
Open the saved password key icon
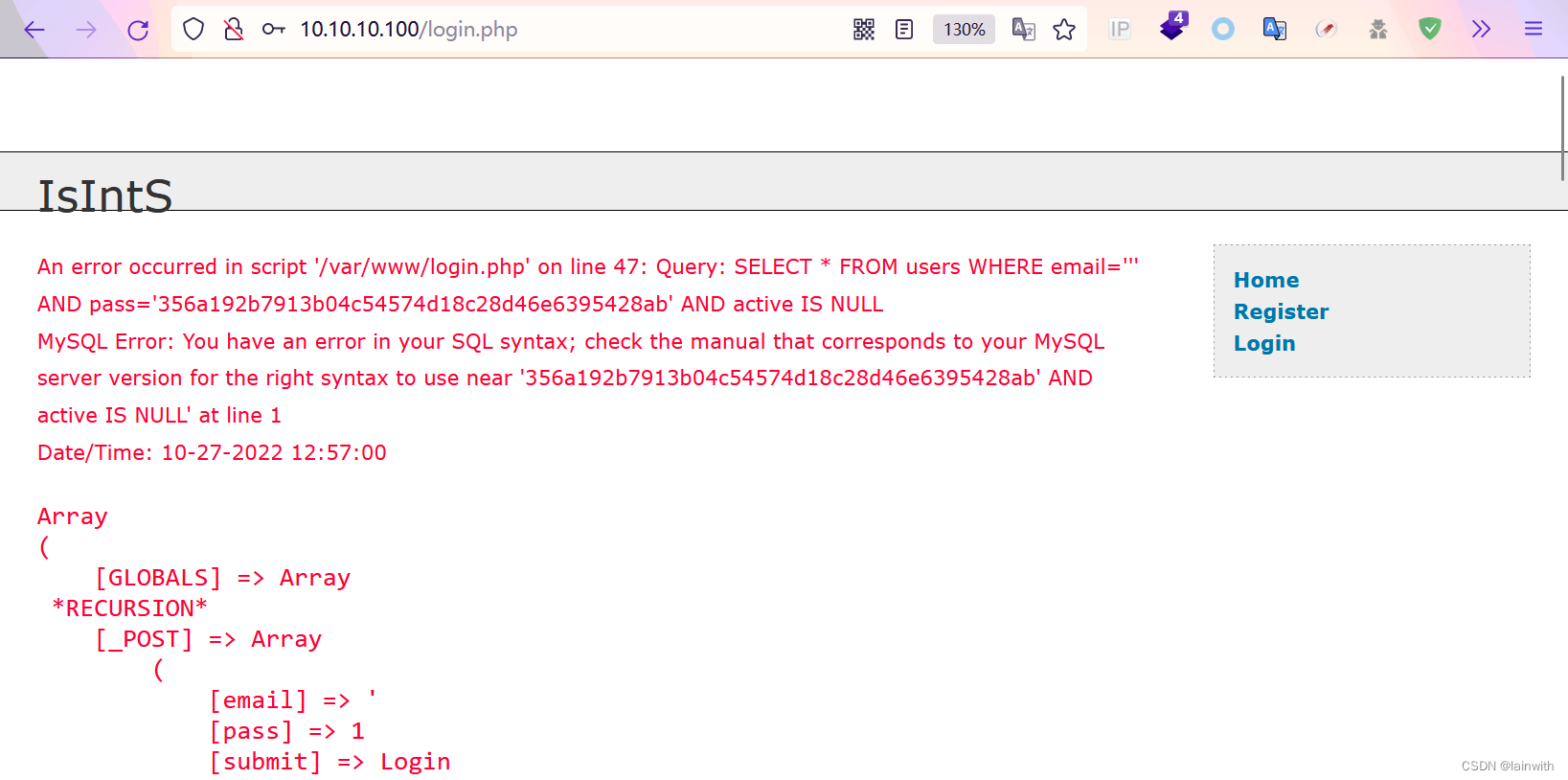click(x=274, y=30)
